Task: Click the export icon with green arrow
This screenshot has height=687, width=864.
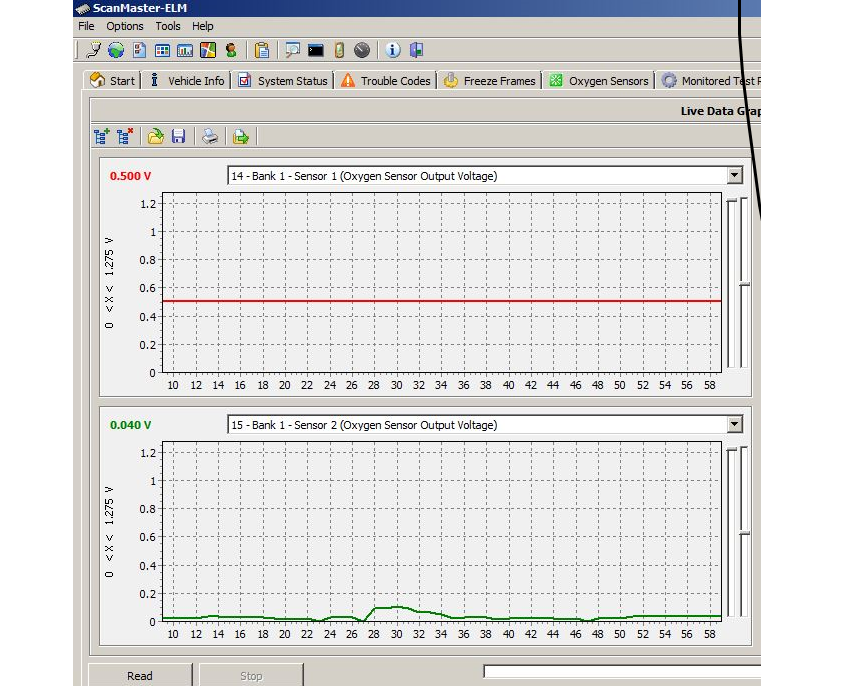Action: [241, 137]
